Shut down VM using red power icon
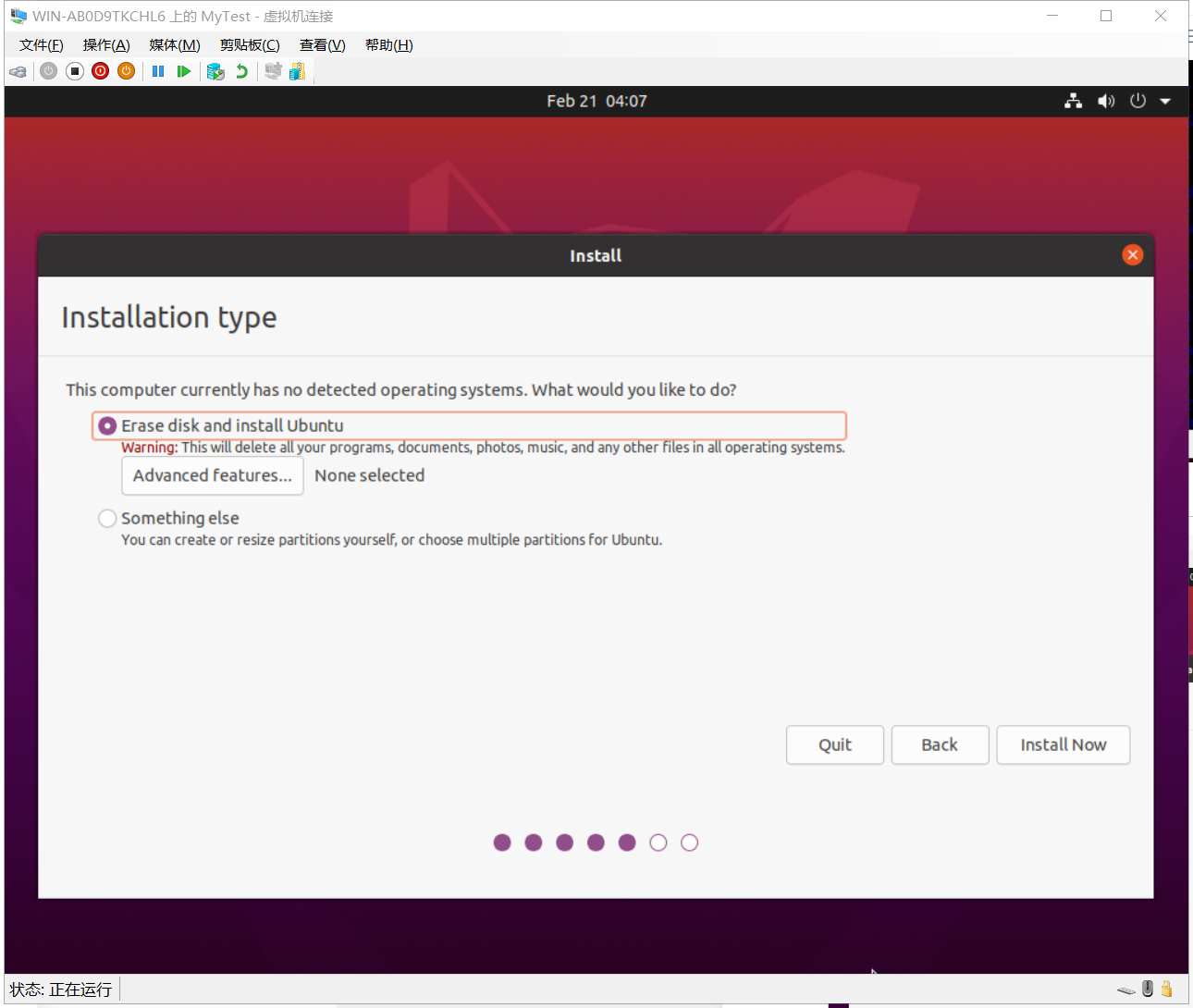The image size is (1193, 1008). pos(101,71)
